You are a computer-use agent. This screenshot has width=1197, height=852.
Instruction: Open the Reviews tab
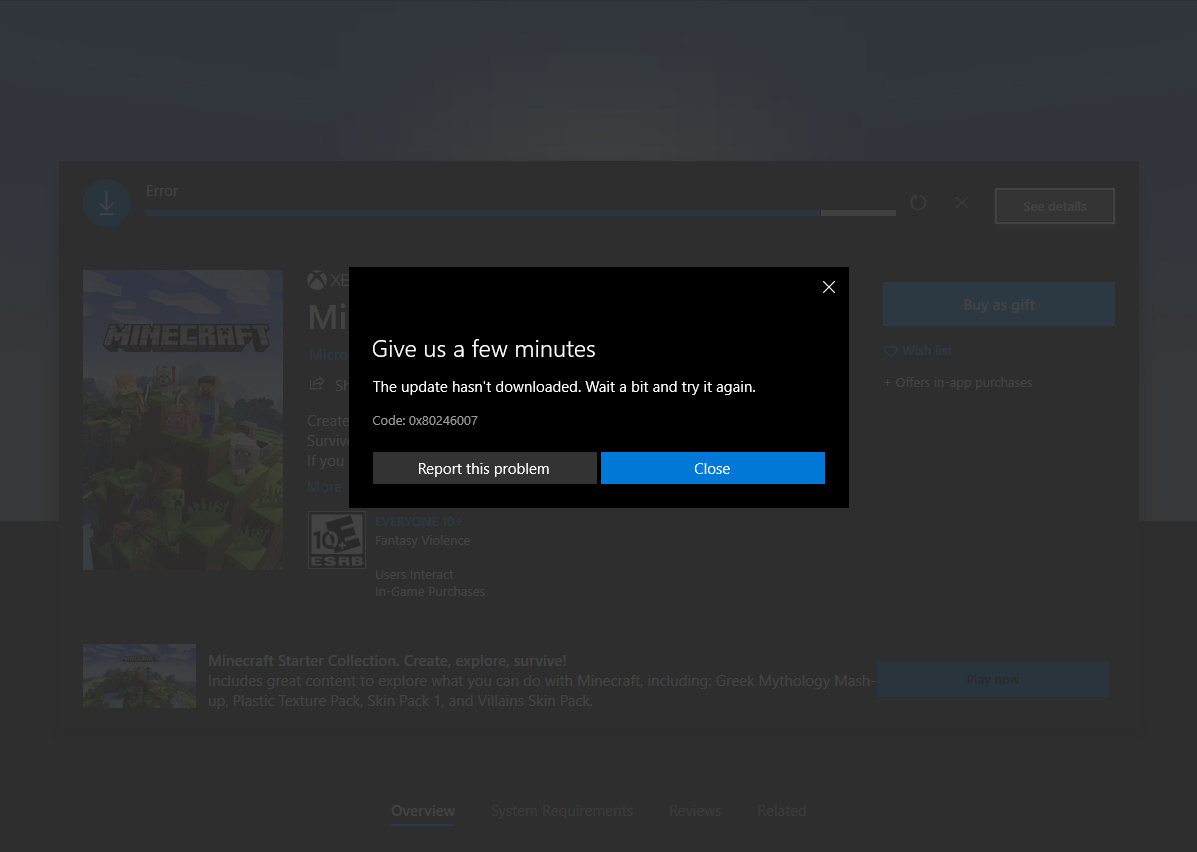[x=695, y=811]
